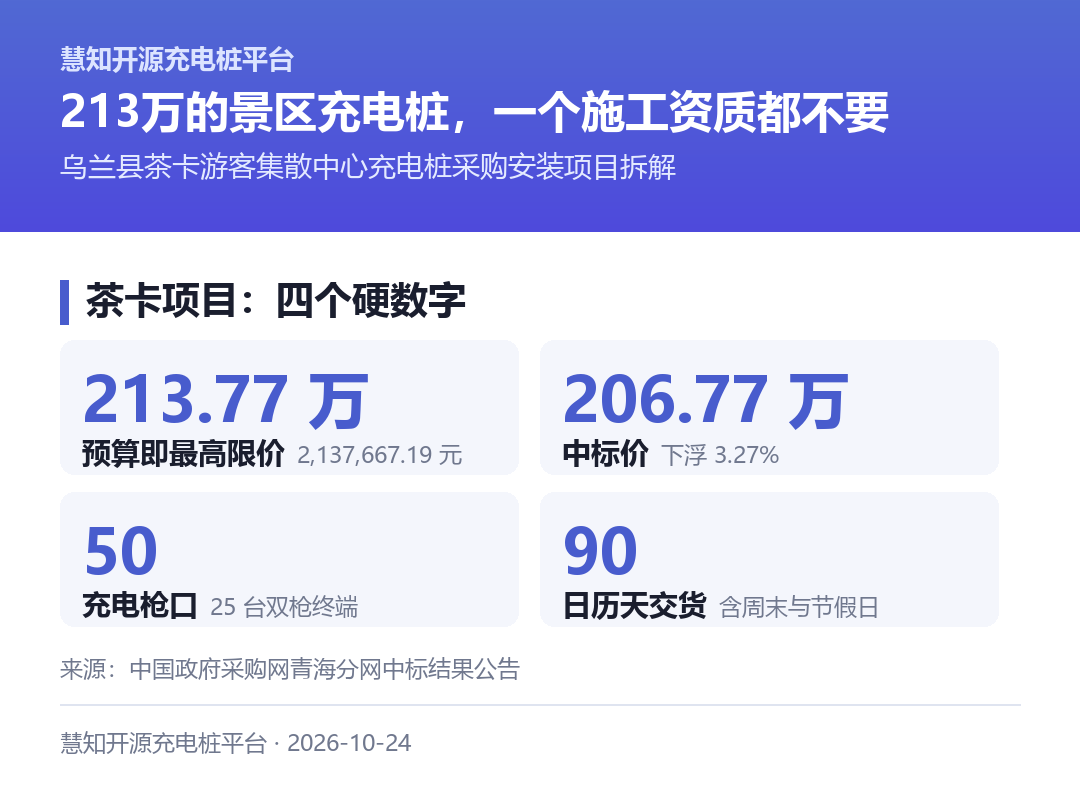This screenshot has height=794, width=1080.
Task: Click the label 中标价
Action: click(605, 454)
